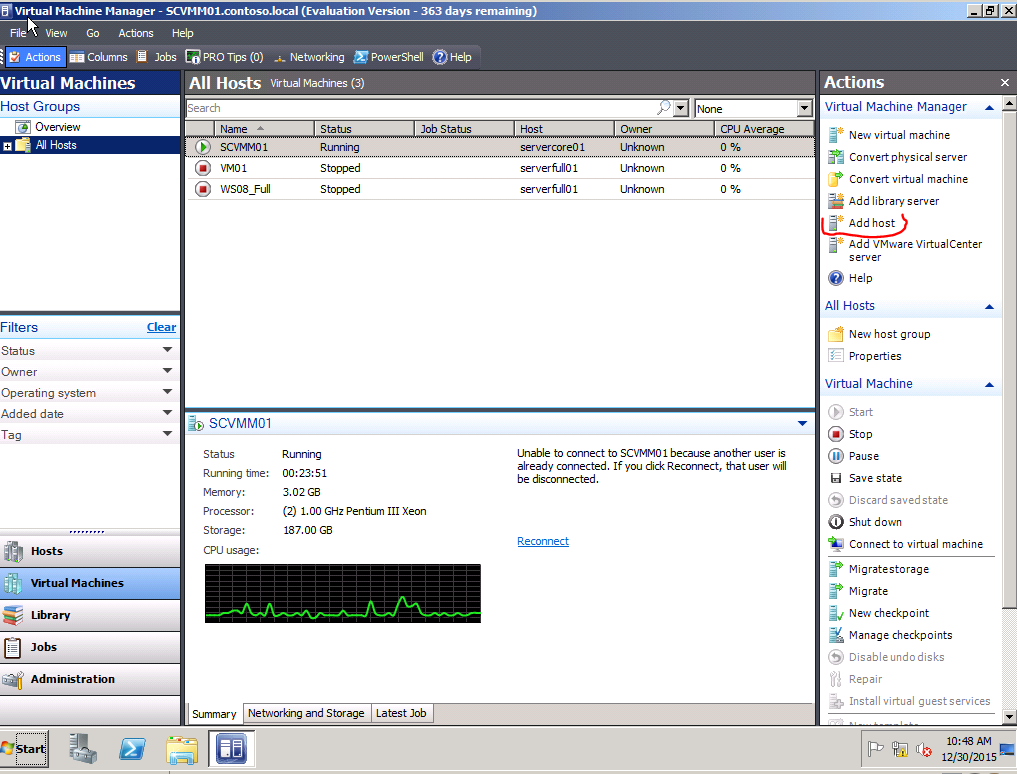Open Administration navigation view
This screenshot has height=774, width=1017.
(x=90, y=679)
